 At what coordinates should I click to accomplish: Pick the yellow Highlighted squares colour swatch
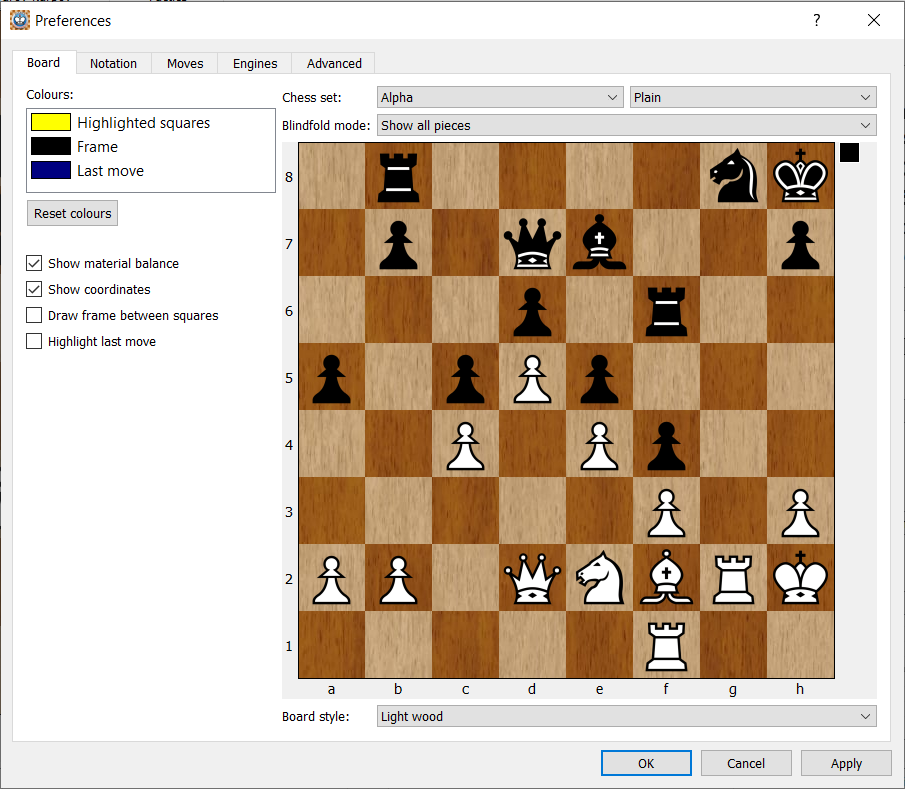51,123
